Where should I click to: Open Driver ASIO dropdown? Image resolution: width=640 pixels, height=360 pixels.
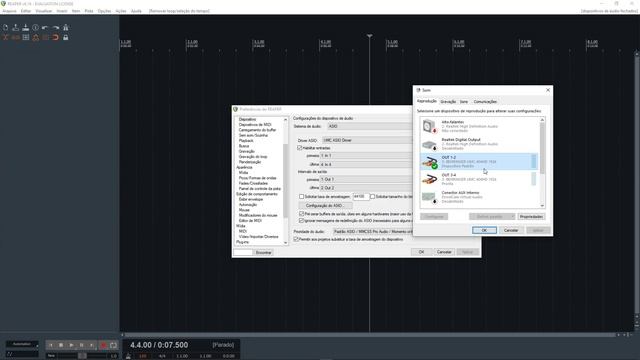[x=367, y=140]
